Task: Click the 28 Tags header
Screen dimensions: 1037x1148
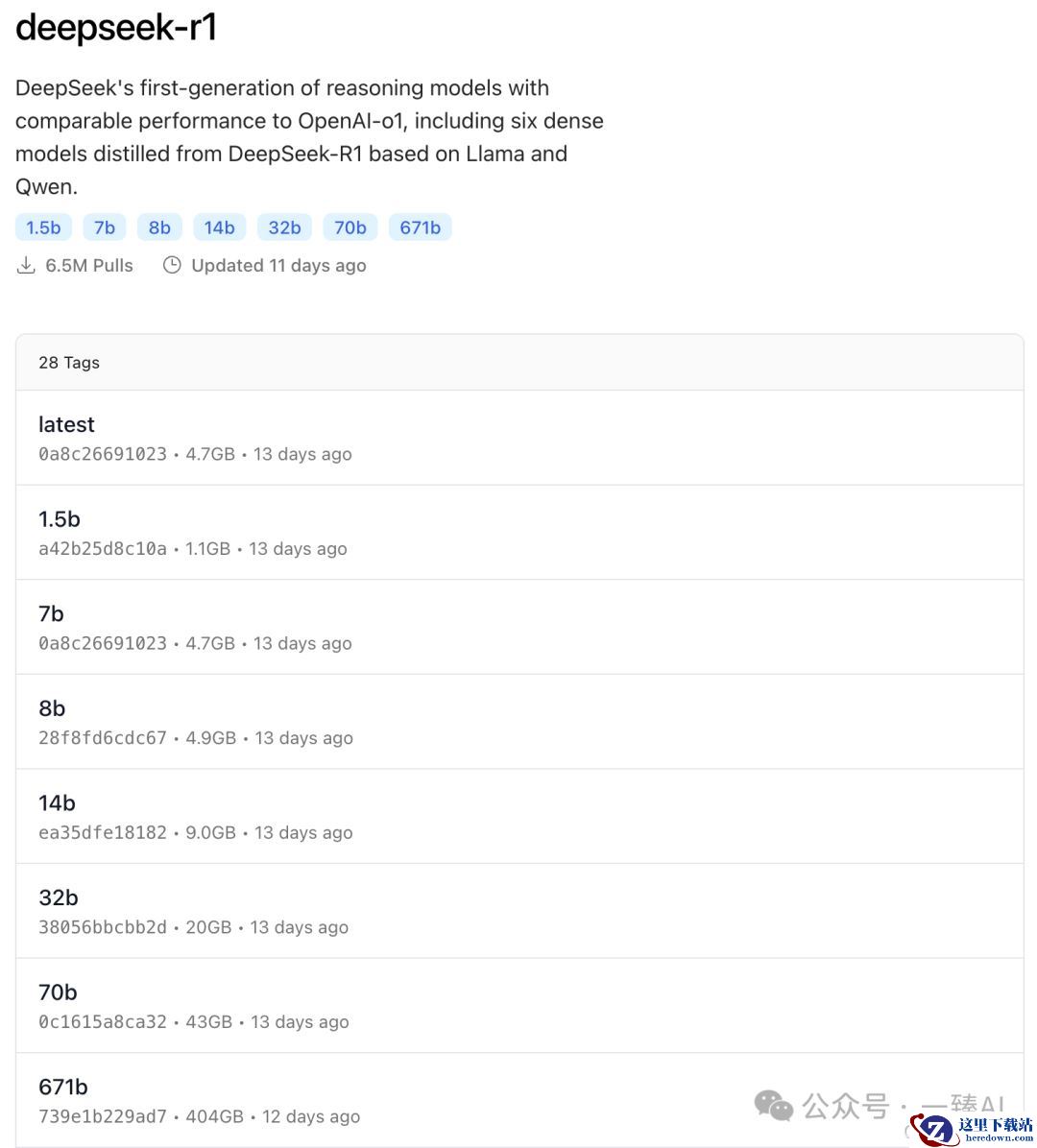Action: (69, 363)
